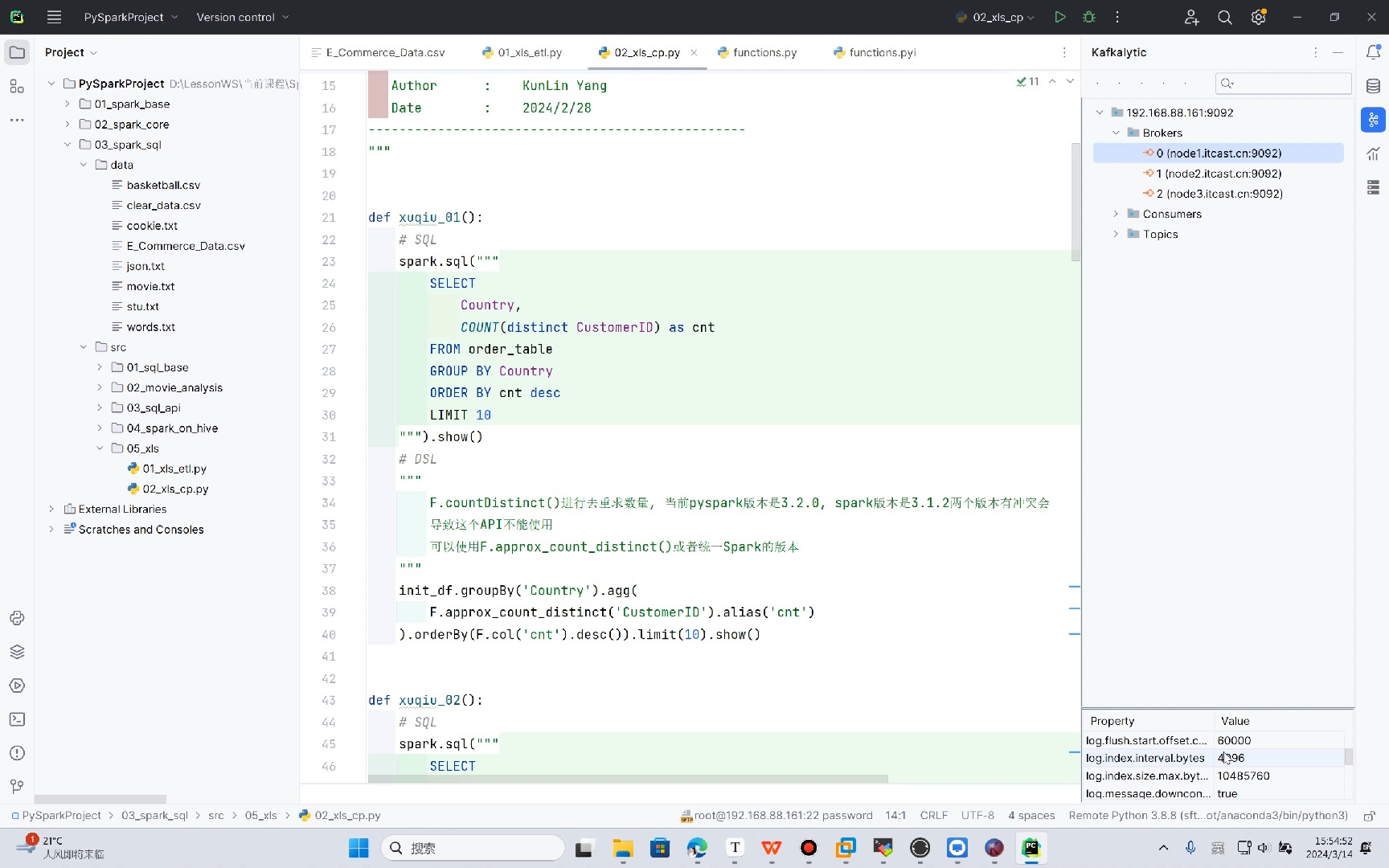Open Windows Start menu
This screenshot has width=1389, height=868.
click(x=359, y=848)
